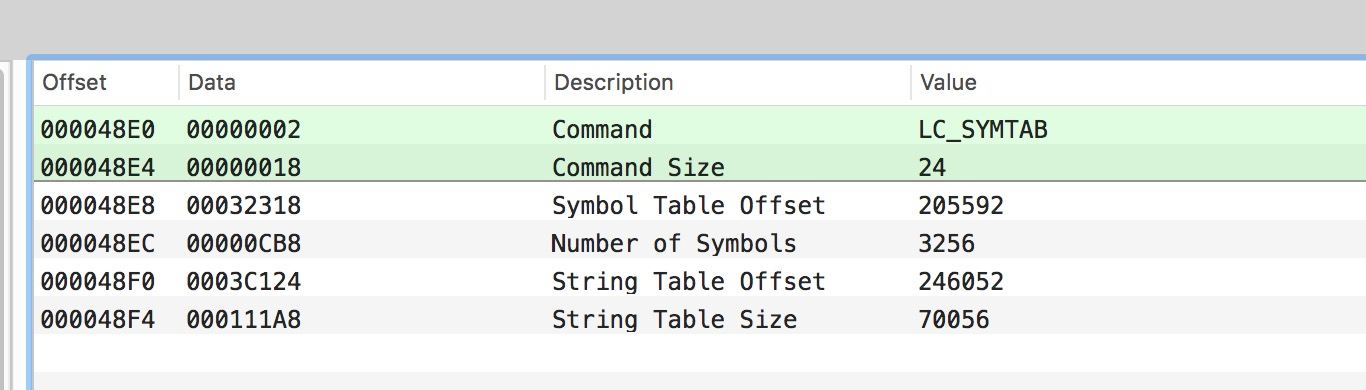
Task: Click the Description column header
Action: tap(728, 82)
